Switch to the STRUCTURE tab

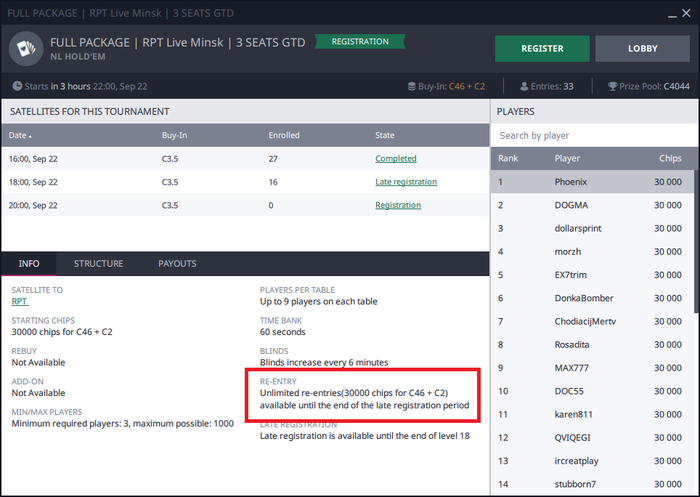[x=98, y=264]
